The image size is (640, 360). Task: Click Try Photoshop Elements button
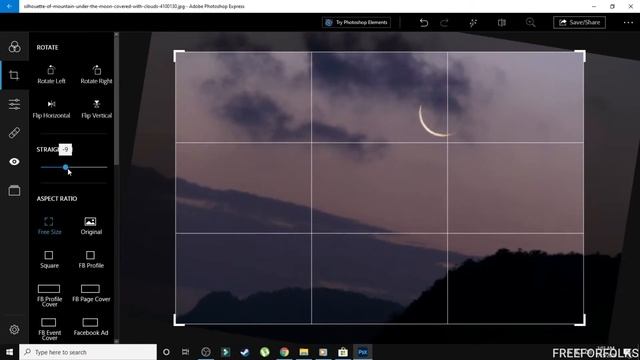pos(356,22)
